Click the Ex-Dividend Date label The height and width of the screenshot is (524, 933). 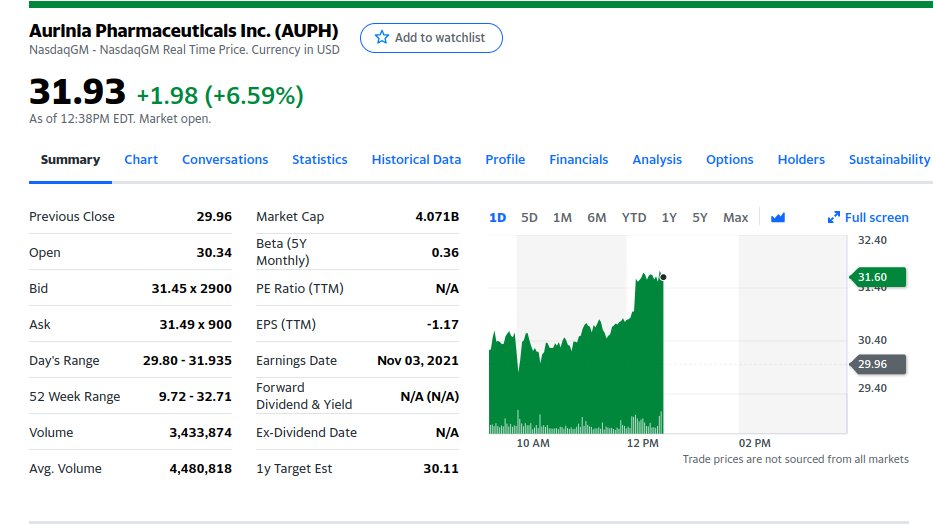click(x=306, y=432)
